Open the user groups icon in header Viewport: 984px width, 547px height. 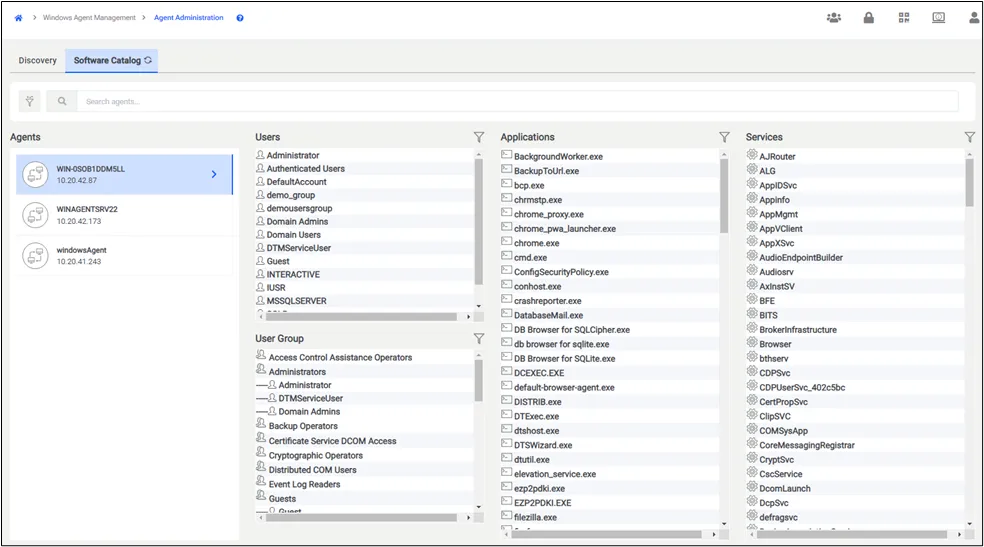coord(833,18)
